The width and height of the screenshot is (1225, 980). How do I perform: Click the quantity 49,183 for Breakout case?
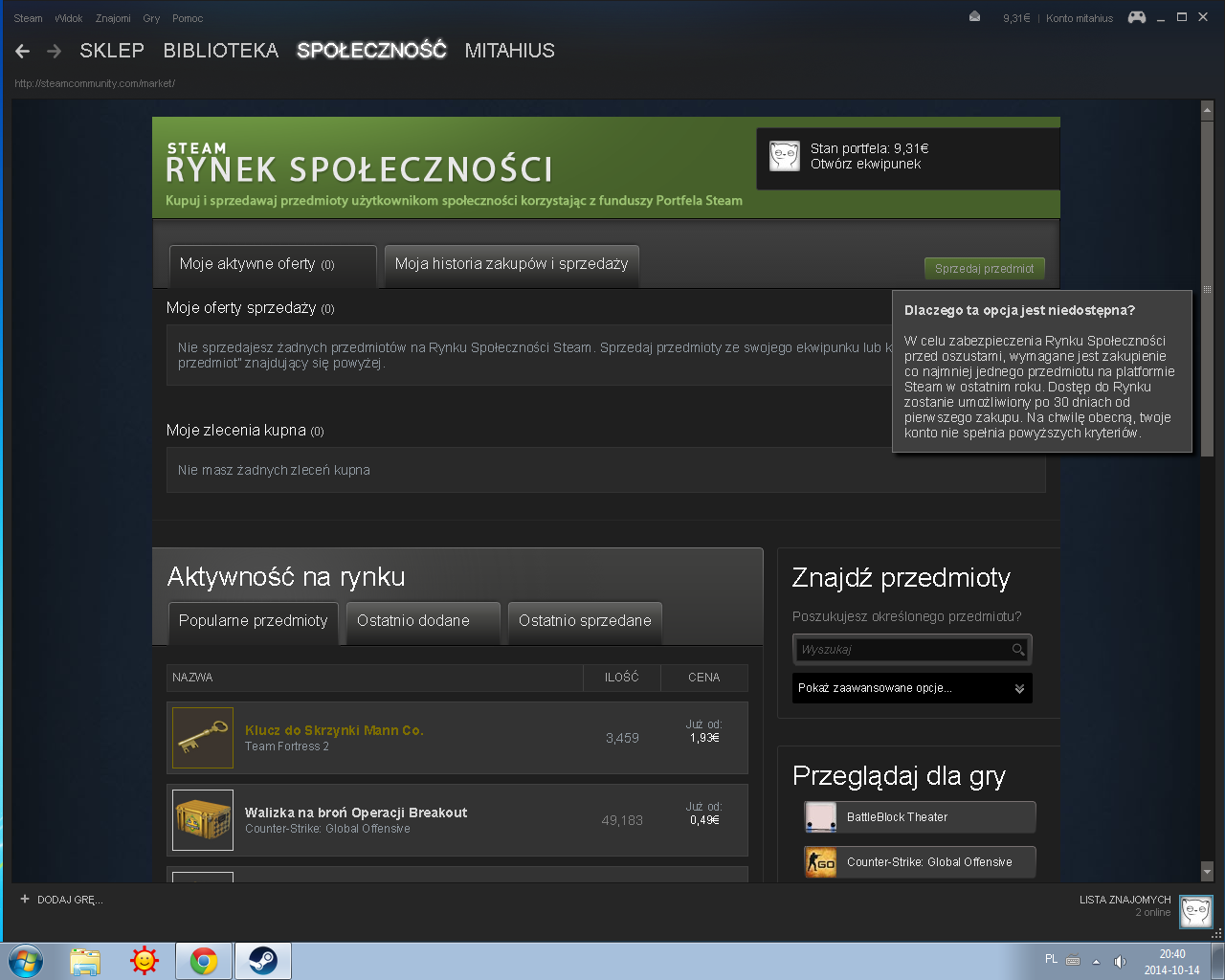pyautogui.click(x=622, y=820)
